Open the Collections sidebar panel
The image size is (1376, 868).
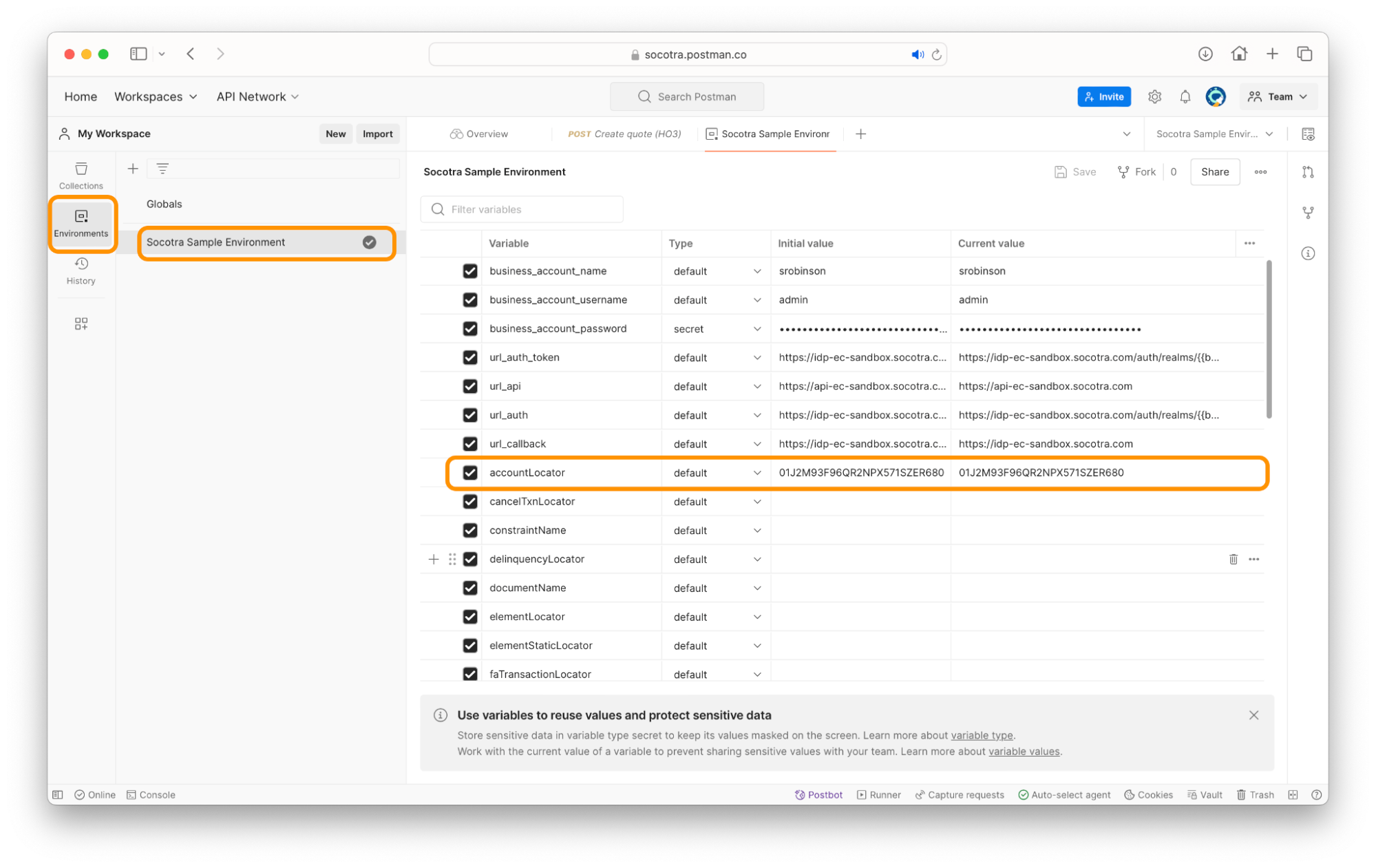coord(81,175)
